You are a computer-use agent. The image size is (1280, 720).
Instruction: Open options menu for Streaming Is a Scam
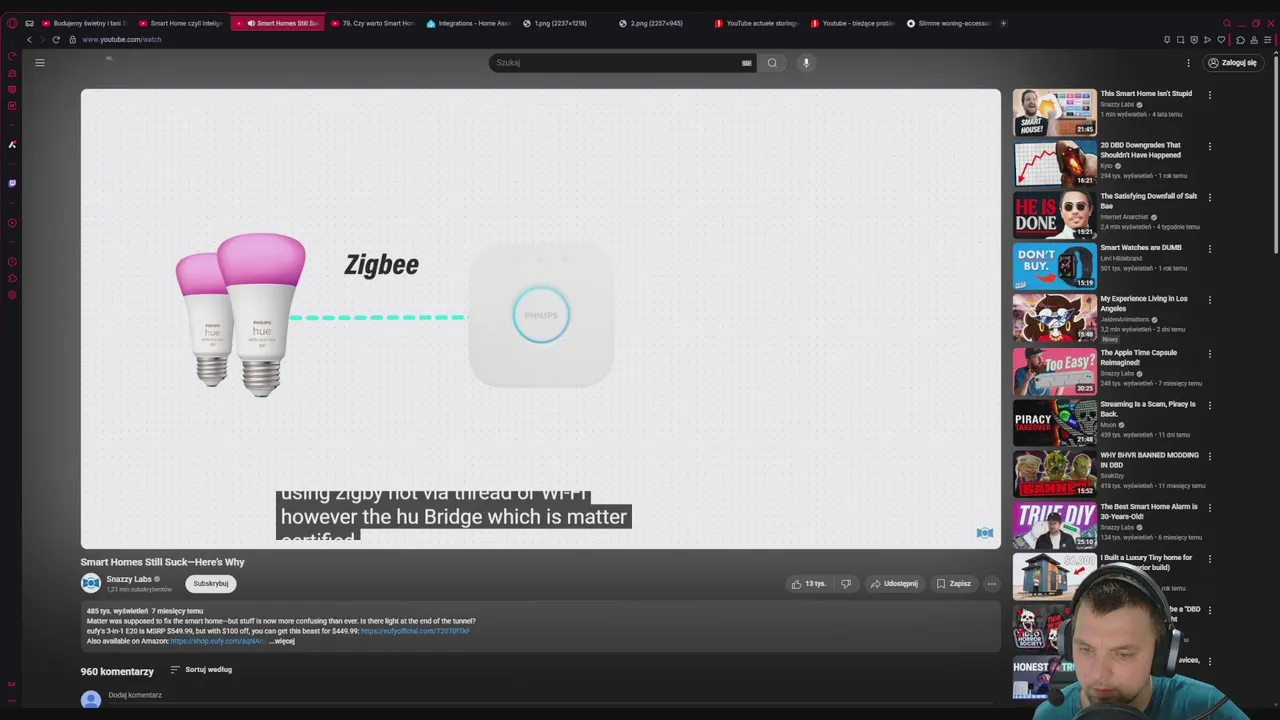pos(1209,406)
